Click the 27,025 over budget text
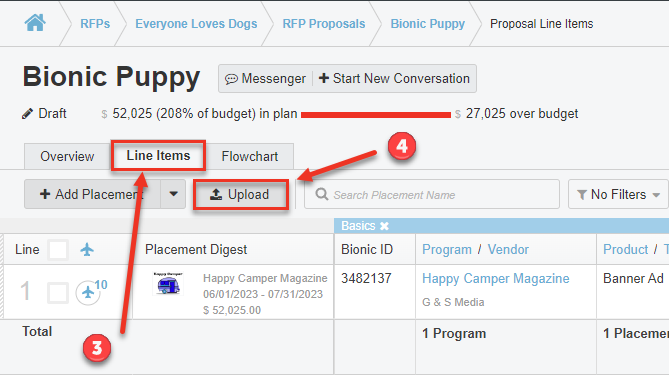The image size is (669, 375). pos(522,113)
